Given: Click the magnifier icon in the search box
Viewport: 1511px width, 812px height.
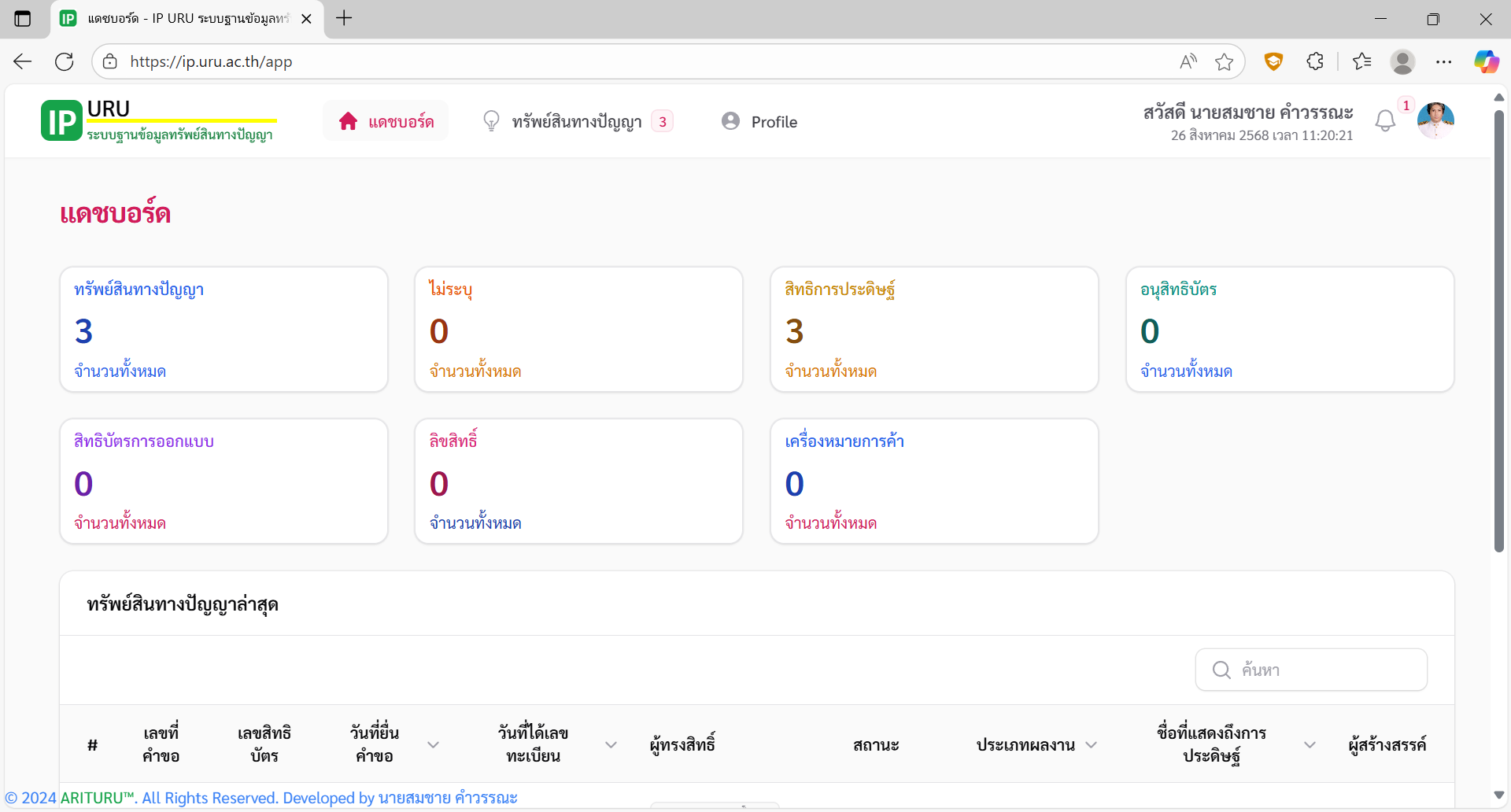Looking at the screenshot, I should point(1221,670).
